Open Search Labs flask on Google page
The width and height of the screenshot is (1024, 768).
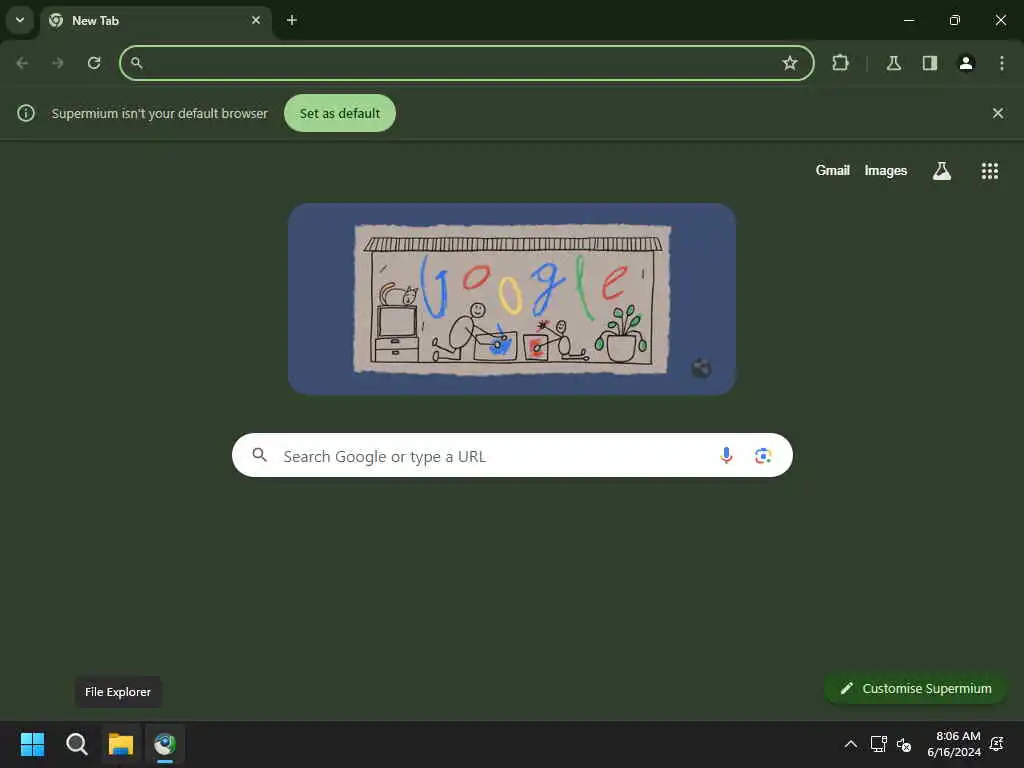942,170
